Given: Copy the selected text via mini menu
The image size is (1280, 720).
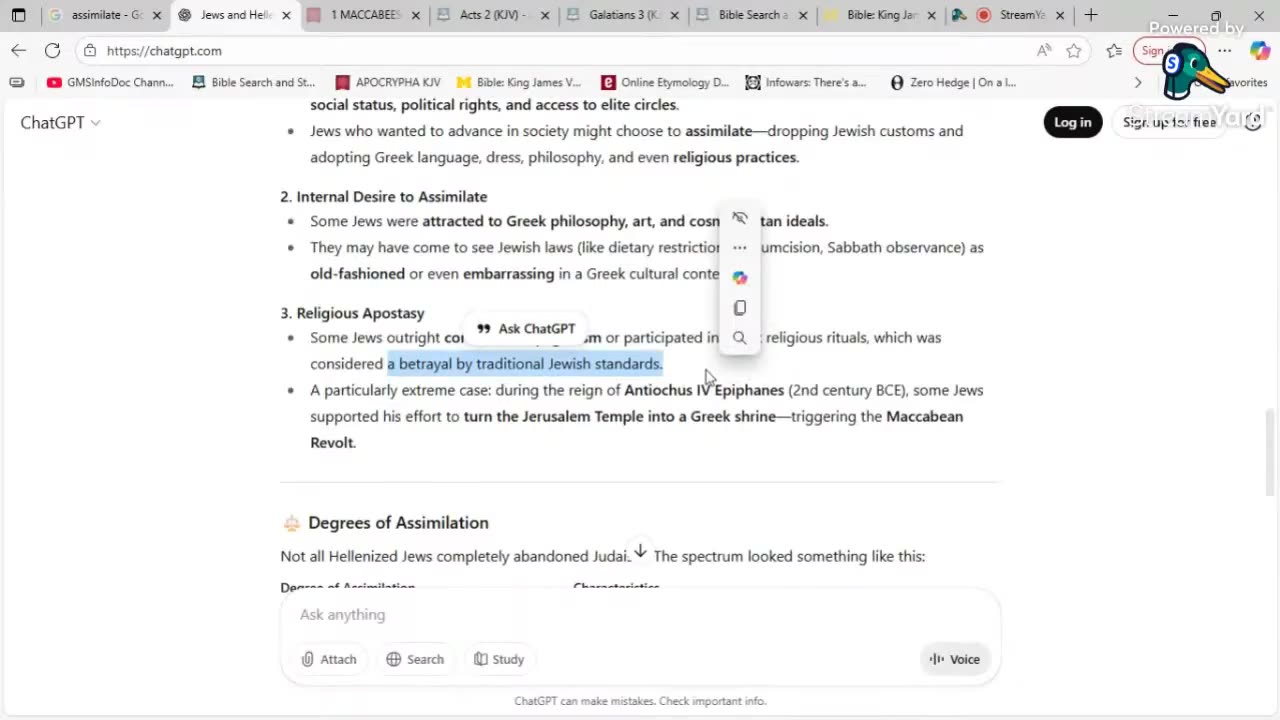Looking at the screenshot, I should 739,308.
